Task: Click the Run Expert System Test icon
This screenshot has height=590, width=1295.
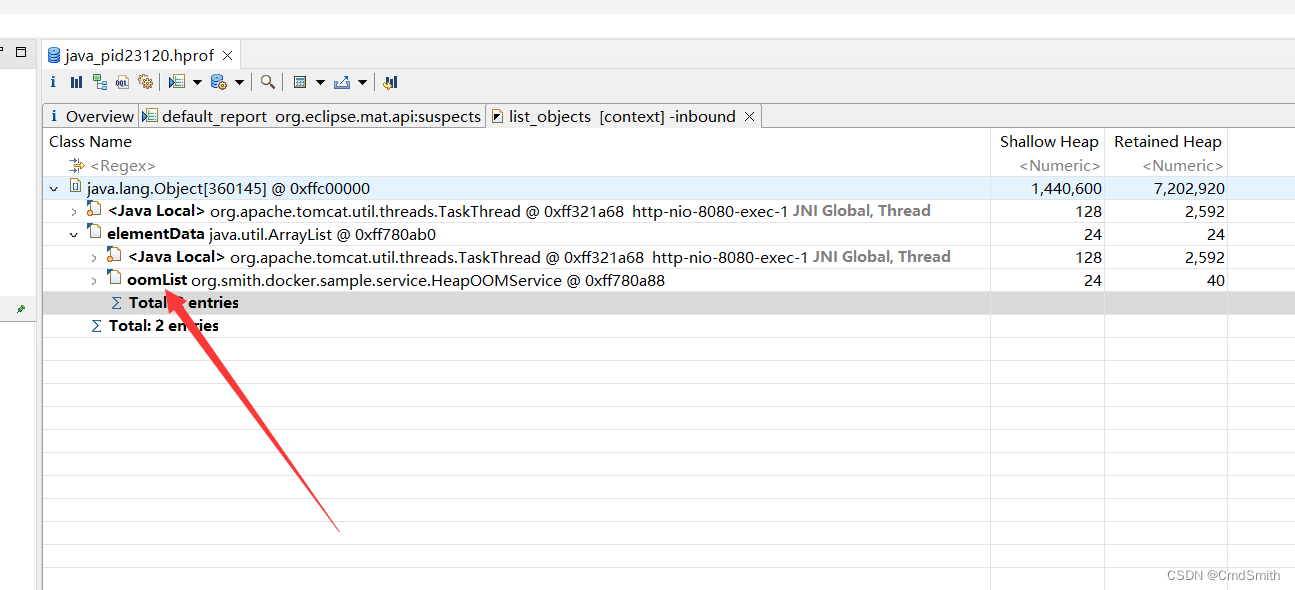Action: tap(177, 82)
